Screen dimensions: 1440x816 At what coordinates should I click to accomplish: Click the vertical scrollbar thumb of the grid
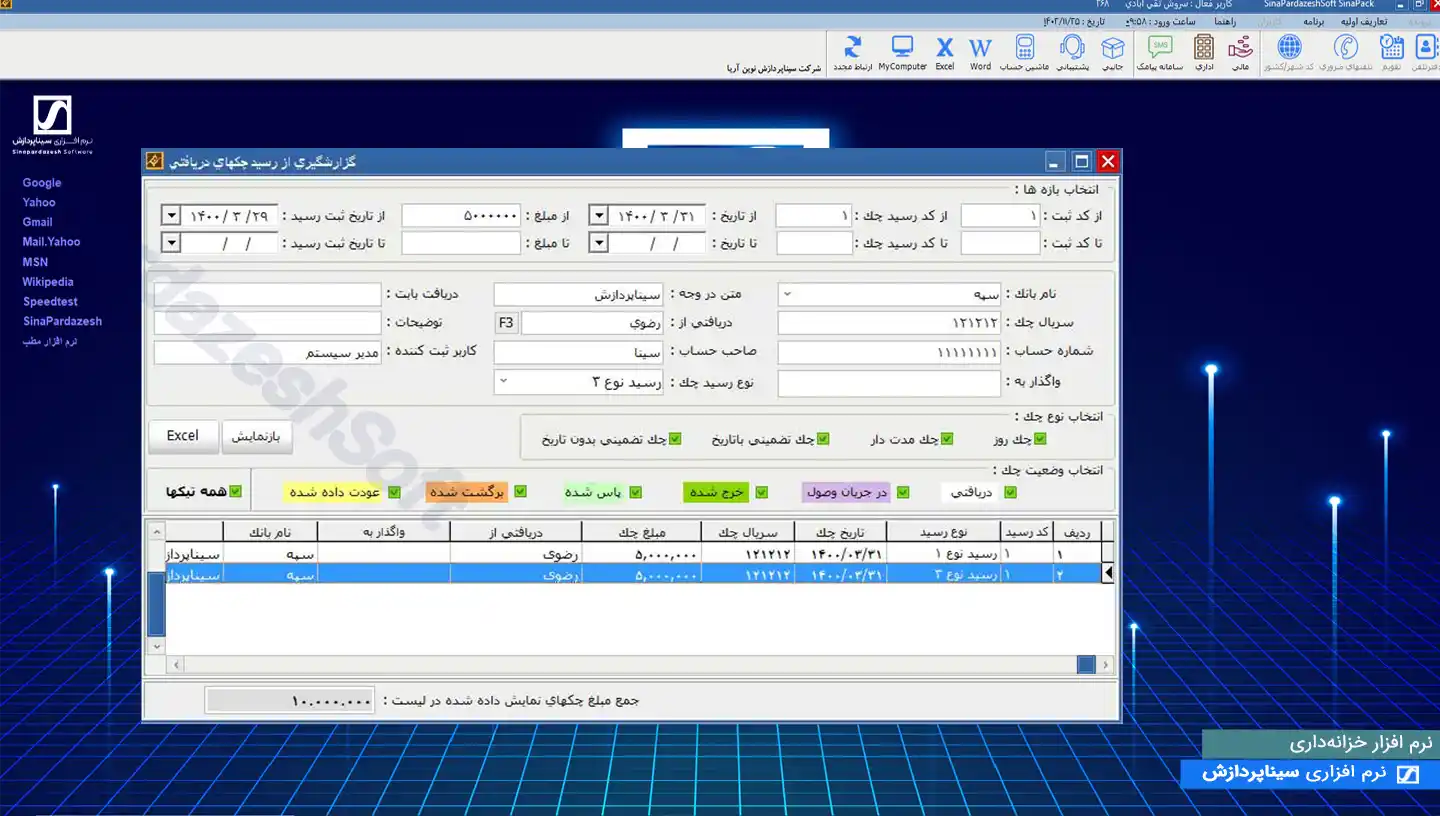click(156, 604)
